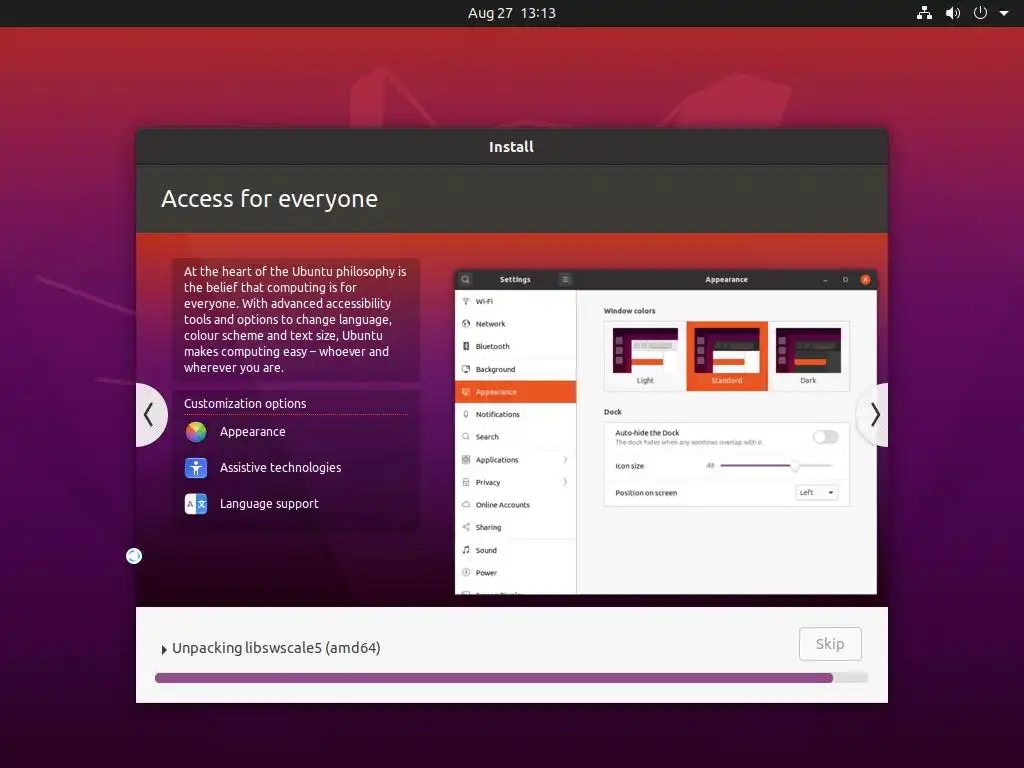1024x768 pixels.
Task: Open Applications row in Settings sidebar
Action: pyautogui.click(x=515, y=460)
